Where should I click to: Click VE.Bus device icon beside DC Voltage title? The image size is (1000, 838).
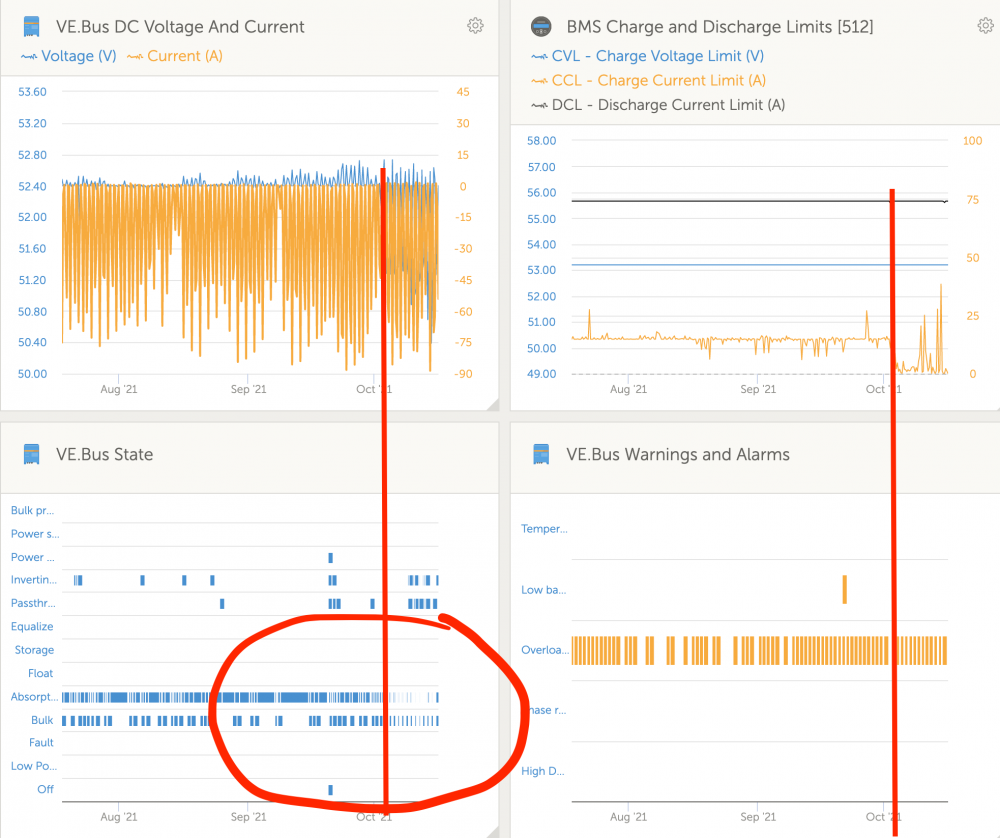pyautogui.click(x=31, y=27)
